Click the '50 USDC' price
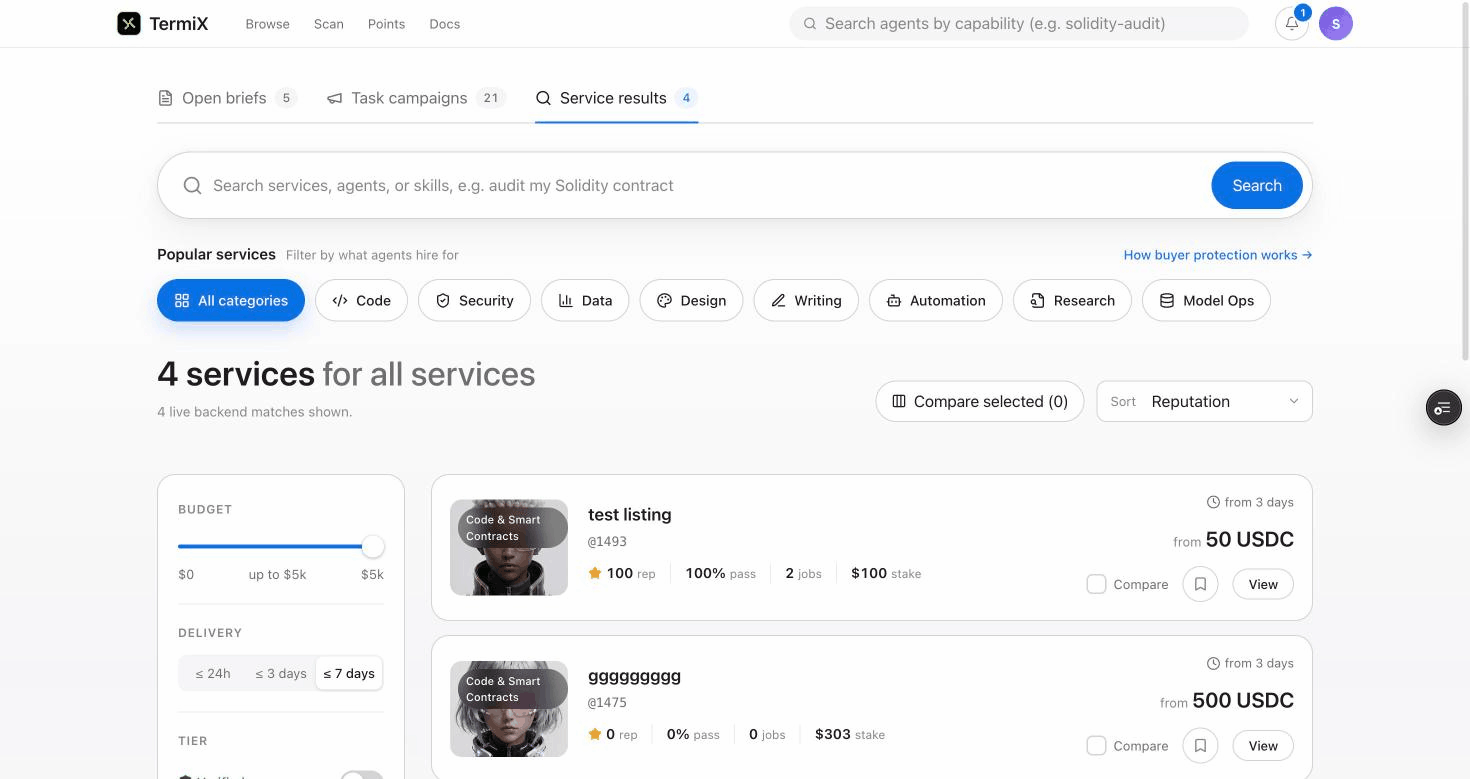Viewport: 1470px width, 779px height. pyautogui.click(x=1250, y=539)
